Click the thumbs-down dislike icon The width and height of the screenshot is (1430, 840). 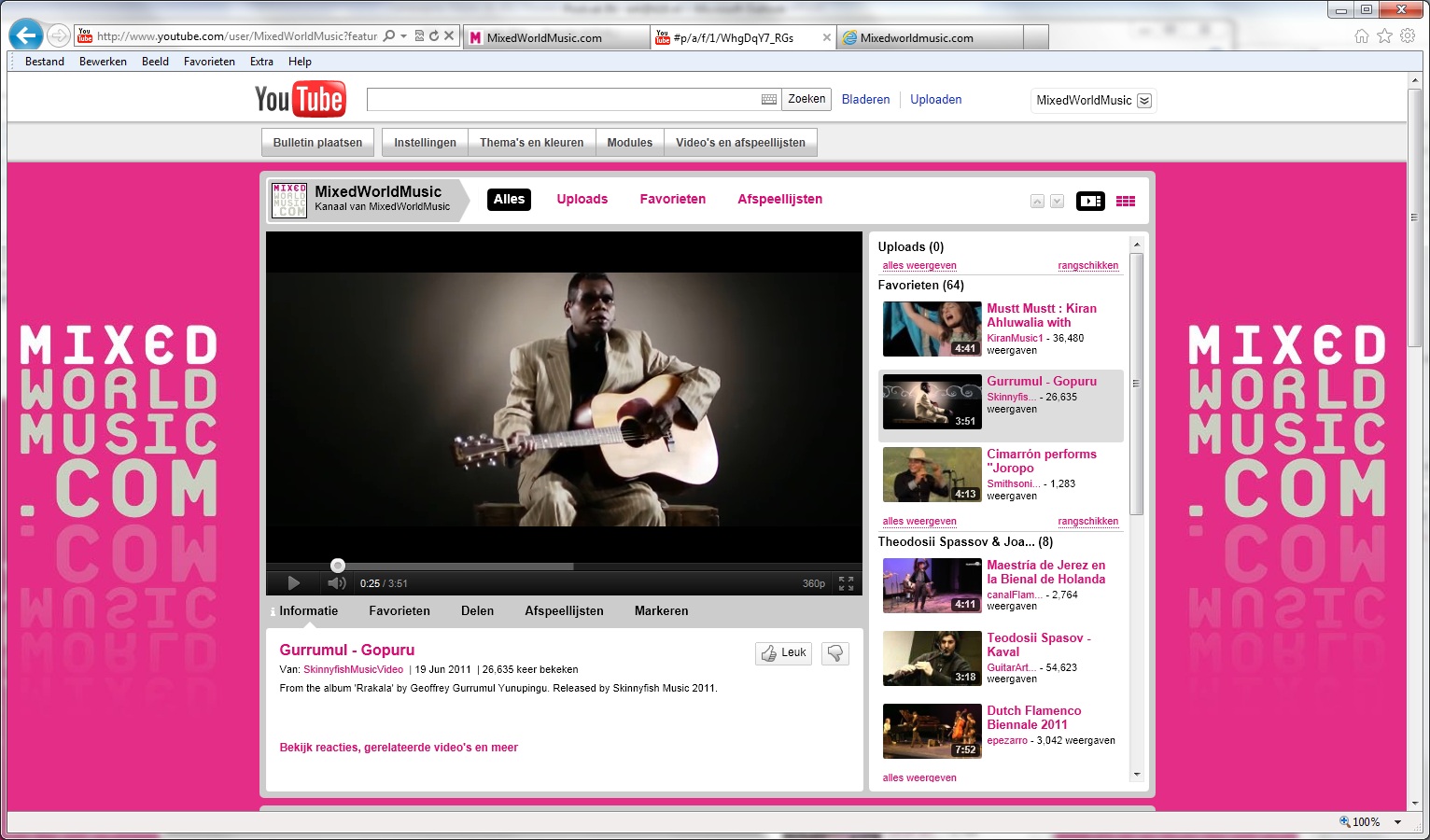point(835,653)
